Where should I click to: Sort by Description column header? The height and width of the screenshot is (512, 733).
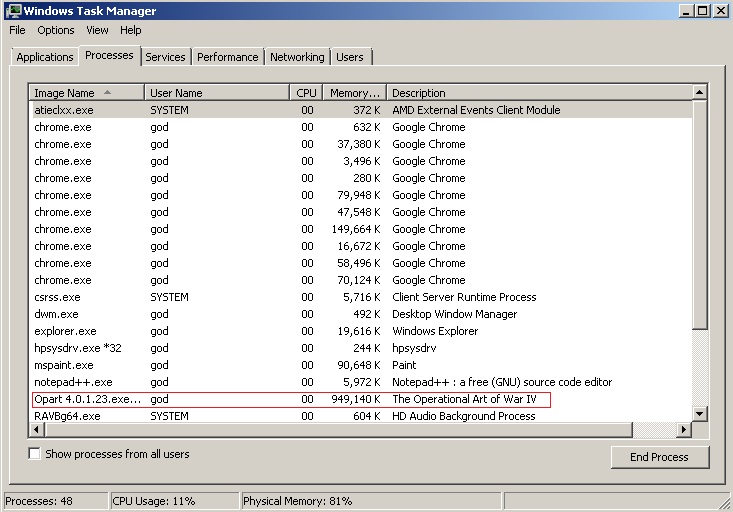click(x=539, y=93)
